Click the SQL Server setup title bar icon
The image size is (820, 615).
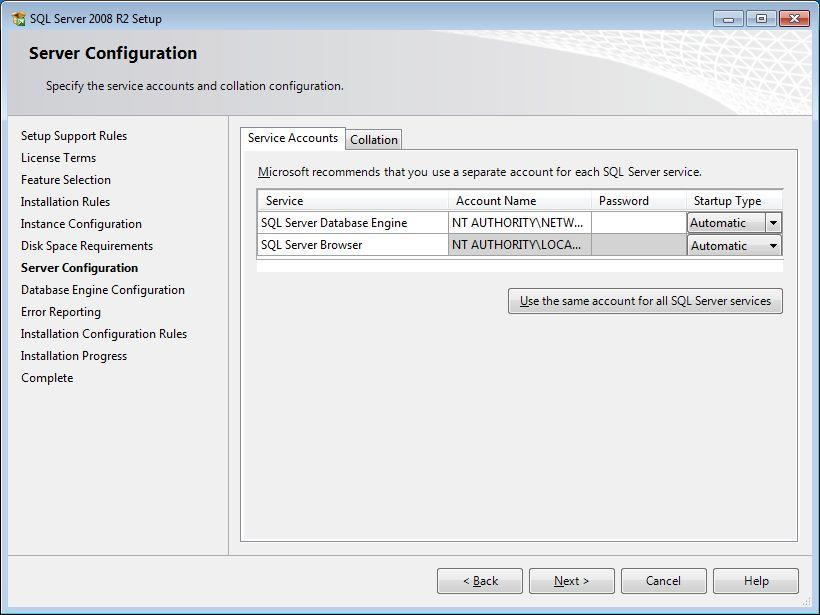point(18,19)
